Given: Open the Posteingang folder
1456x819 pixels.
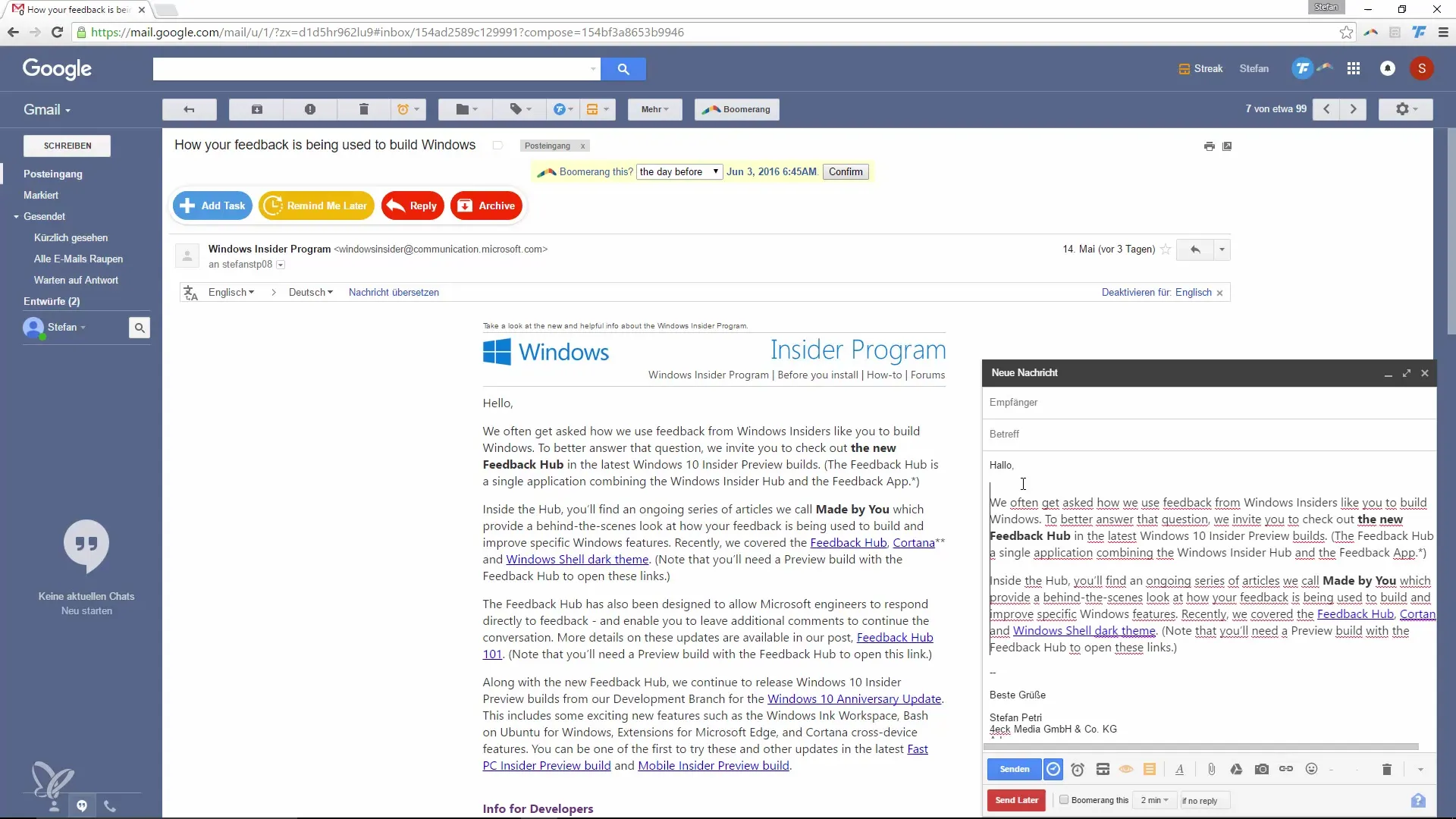Looking at the screenshot, I should click(53, 174).
